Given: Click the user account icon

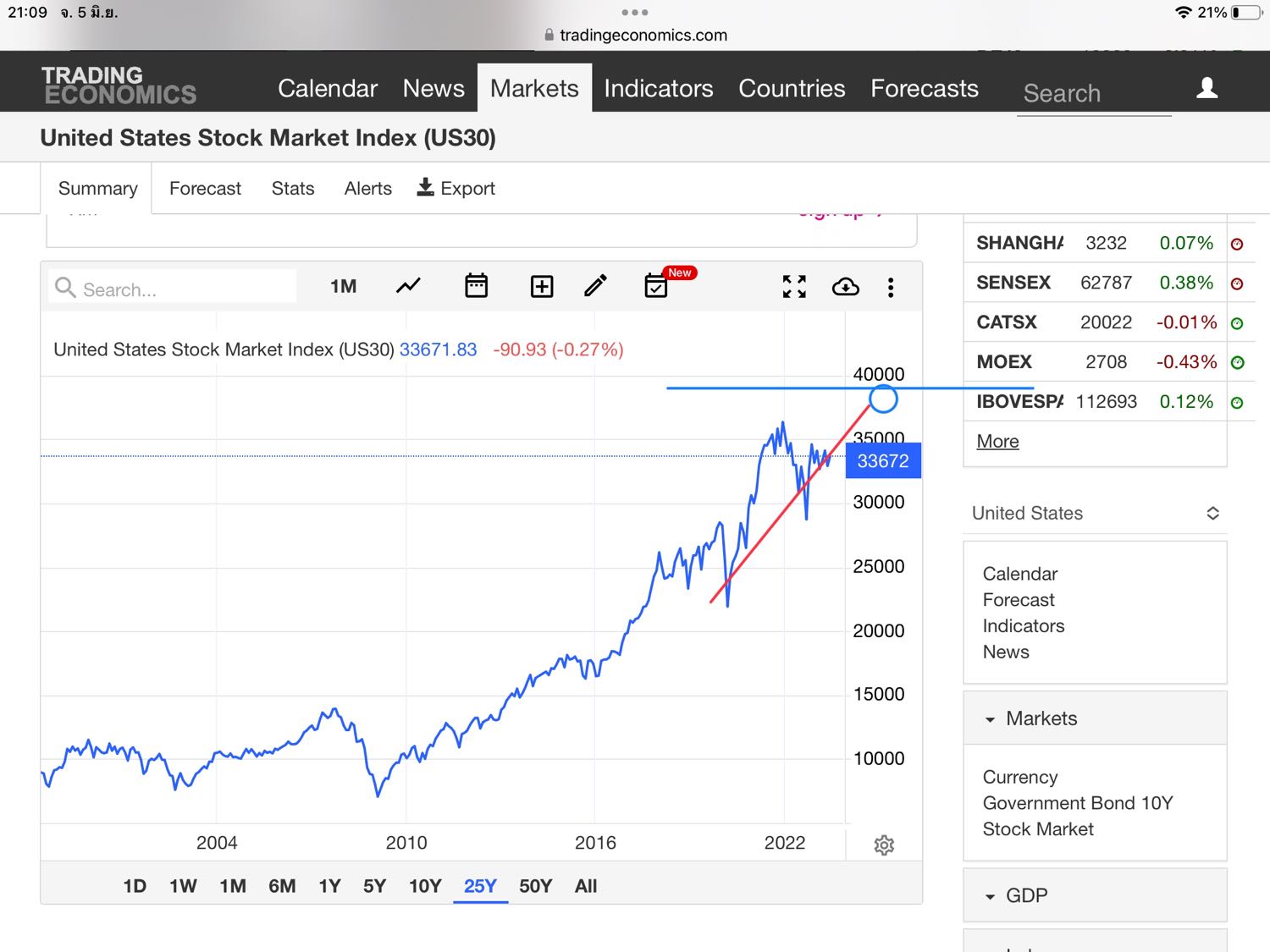Looking at the screenshot, I should click(x=1206, y=88).
